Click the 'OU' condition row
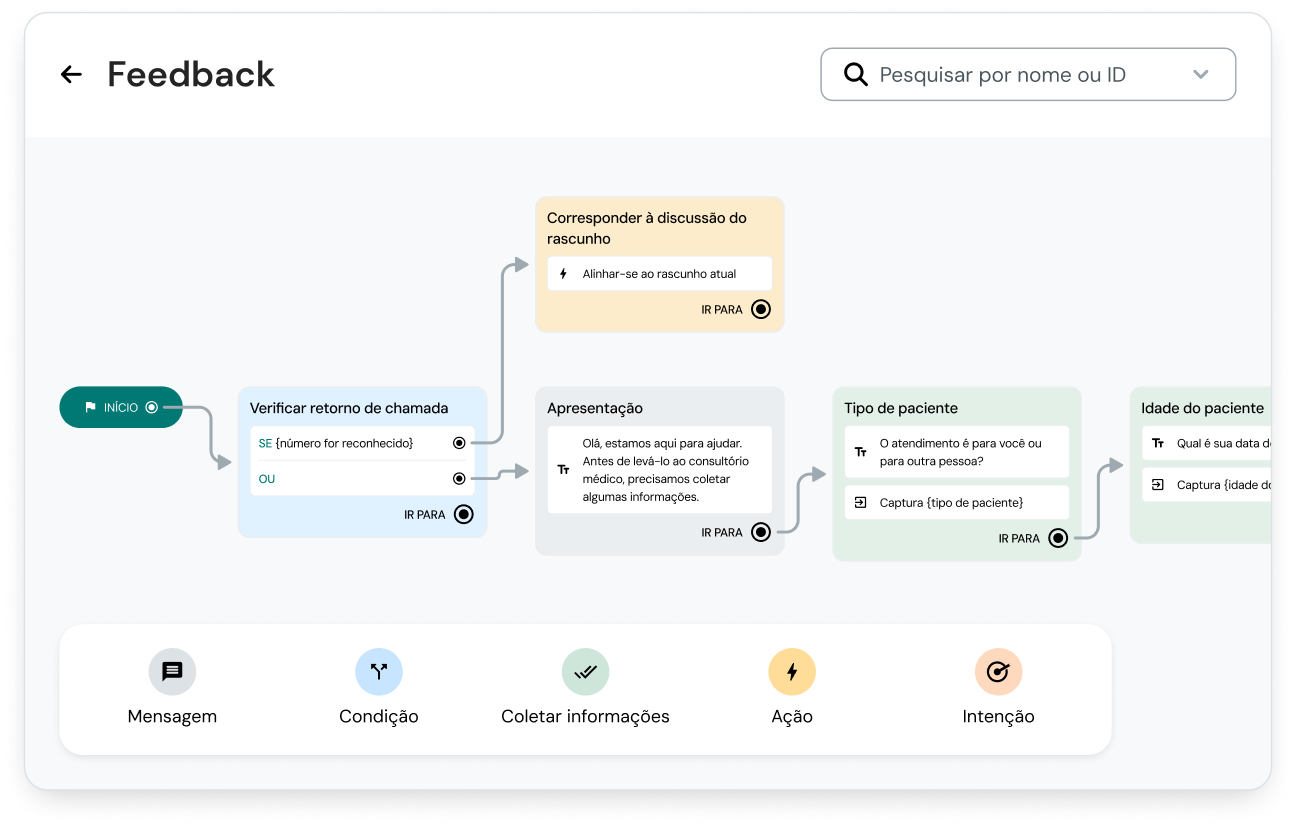 pos(362,479)
